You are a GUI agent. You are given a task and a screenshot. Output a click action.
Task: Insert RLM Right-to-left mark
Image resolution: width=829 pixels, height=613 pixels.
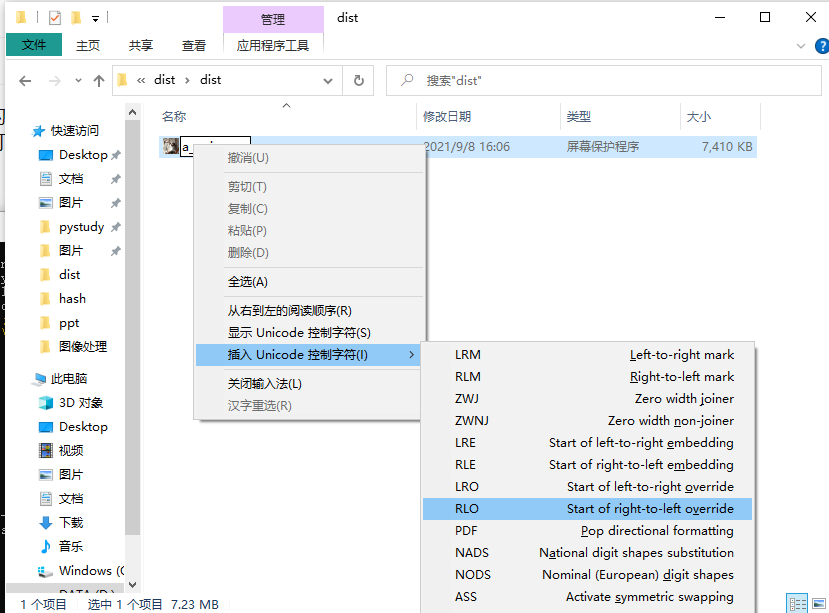pyautogui.click(x=587, y=377)
